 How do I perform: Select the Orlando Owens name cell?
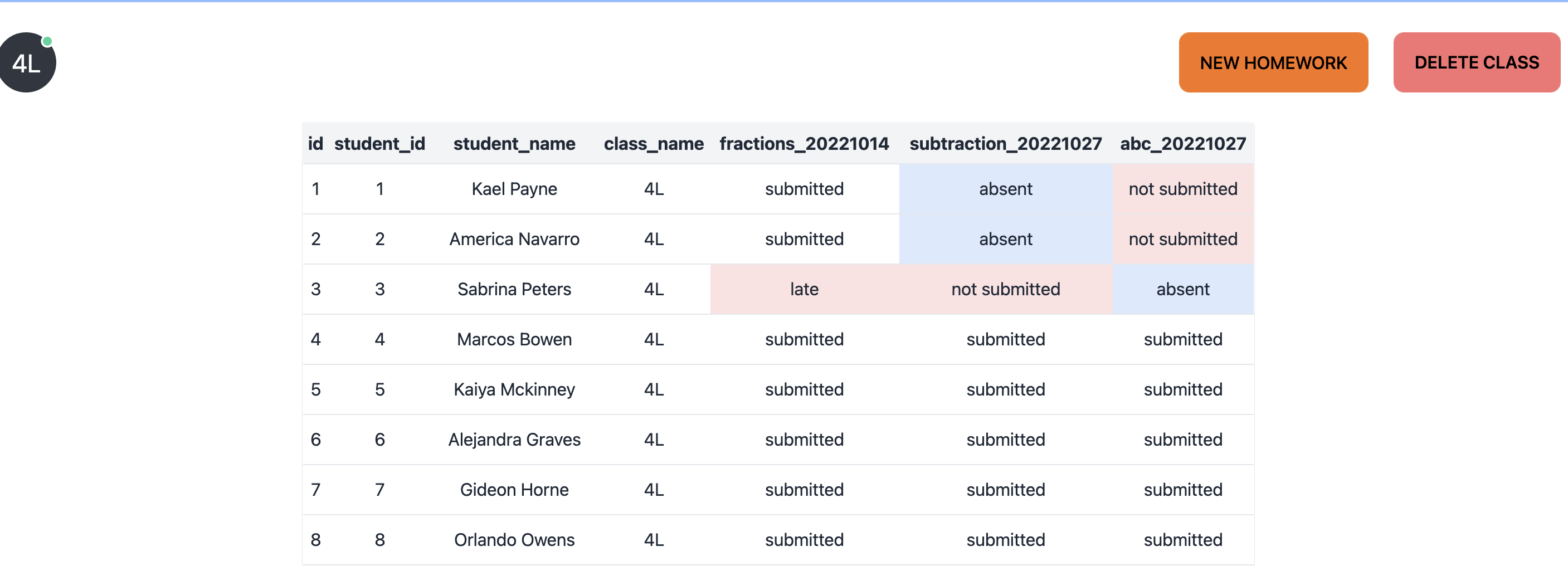[514, 540]
